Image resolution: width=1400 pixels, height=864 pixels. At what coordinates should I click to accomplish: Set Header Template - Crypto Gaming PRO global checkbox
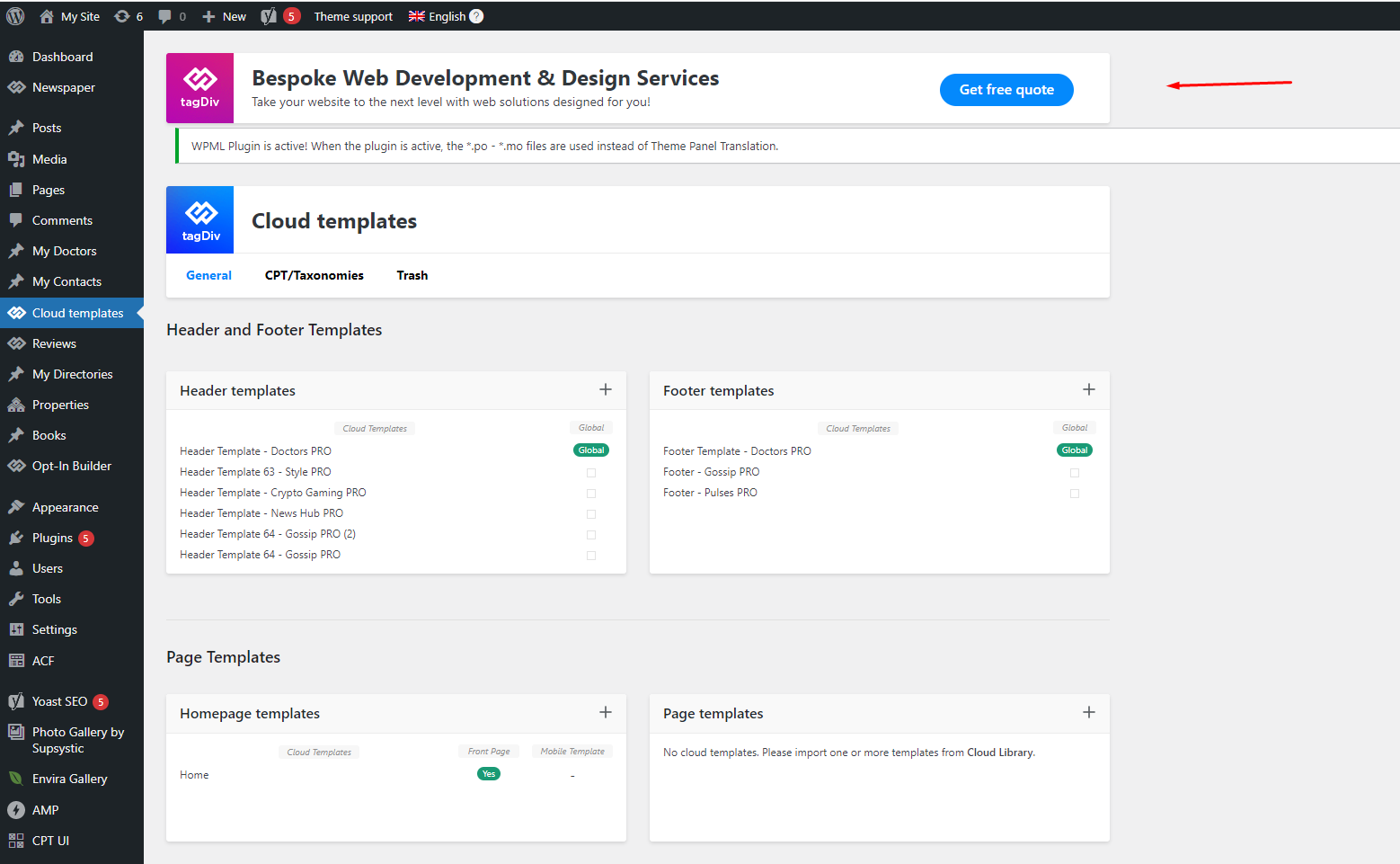click(x=591, y=494)
